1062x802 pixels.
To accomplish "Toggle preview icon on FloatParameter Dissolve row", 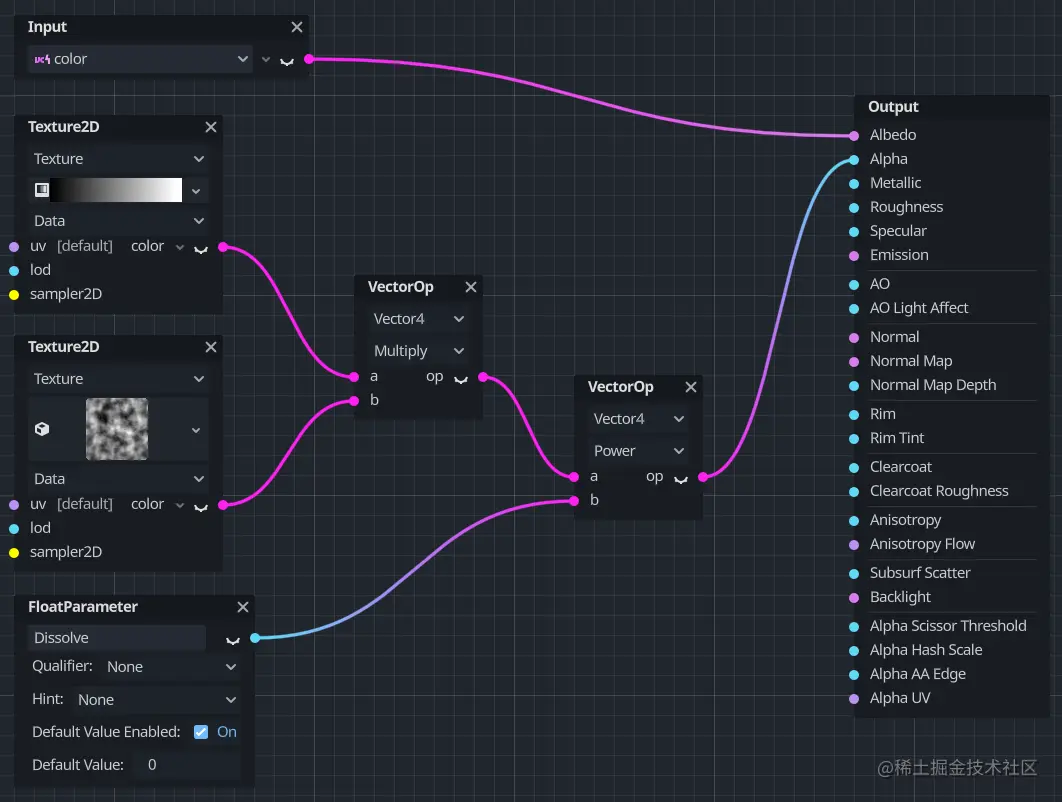I will click(x=232, y=640).
